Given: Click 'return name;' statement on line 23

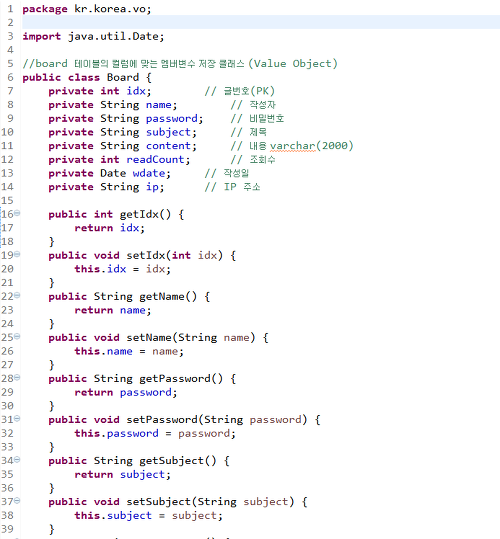Looking at the screenshot, I should tap(113, 310).
